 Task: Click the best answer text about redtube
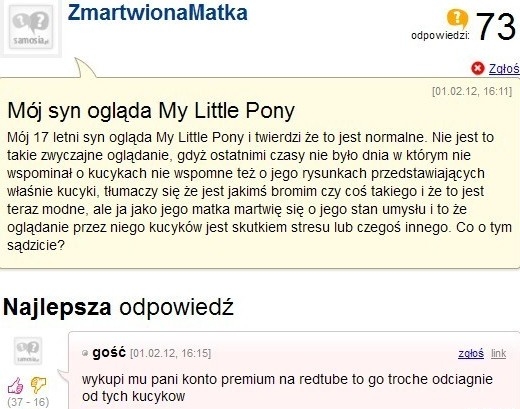(x=287, y=388)
